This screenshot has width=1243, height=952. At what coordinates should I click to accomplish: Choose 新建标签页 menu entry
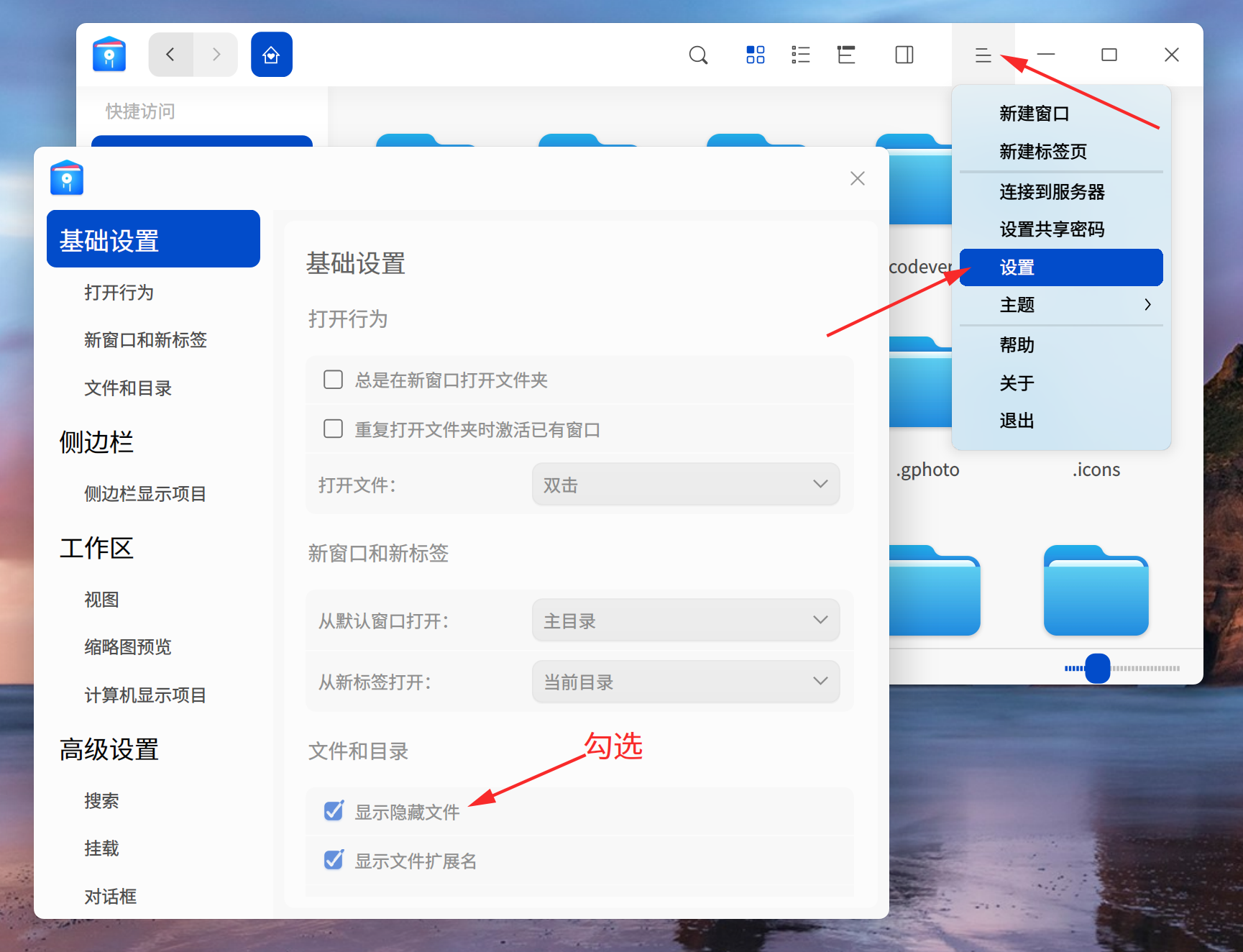1061,152
